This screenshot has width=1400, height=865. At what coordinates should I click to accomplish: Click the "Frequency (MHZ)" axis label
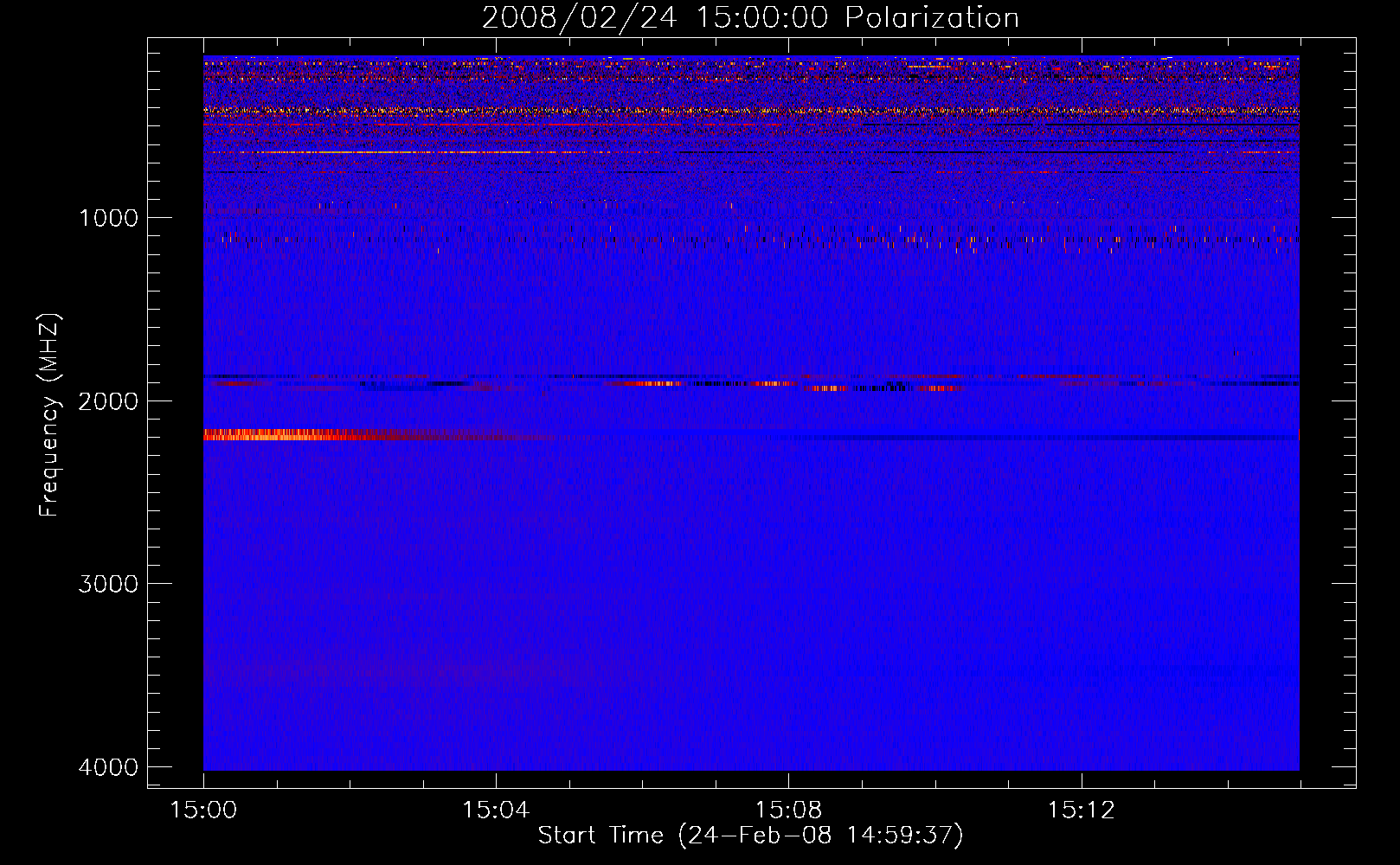(x=50, y=415)
